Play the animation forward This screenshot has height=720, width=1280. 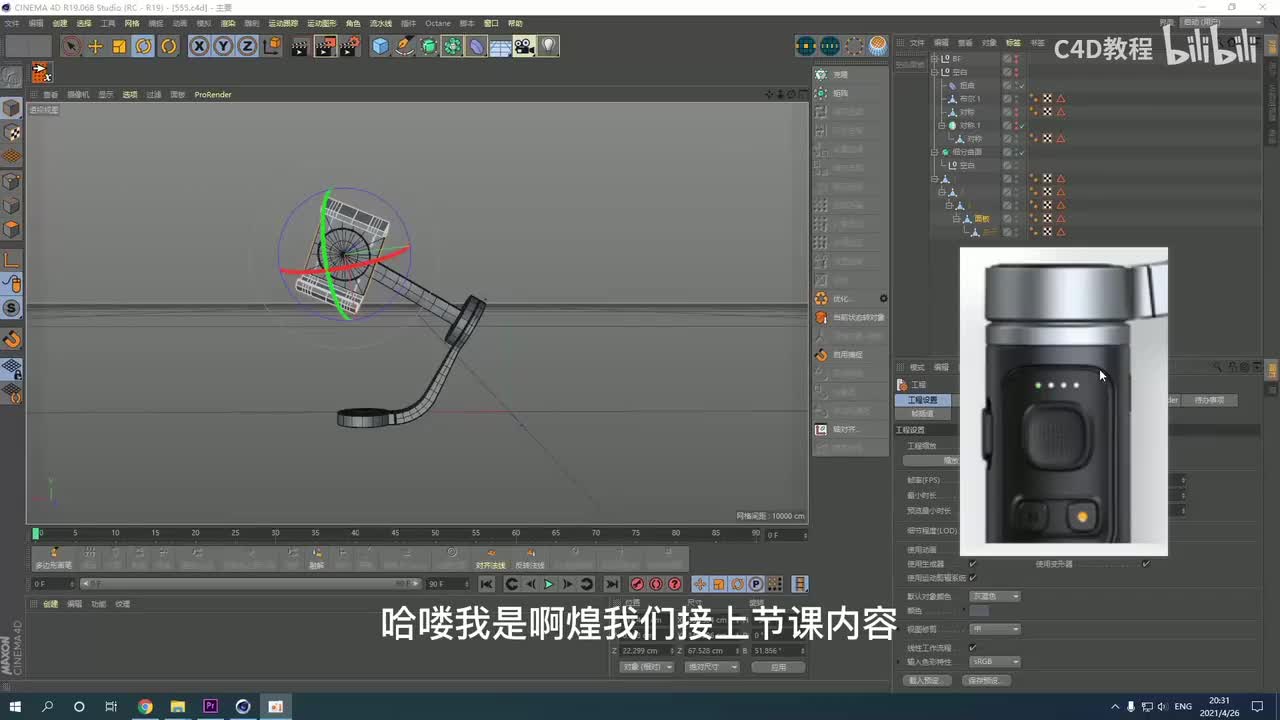coord(548,584)
